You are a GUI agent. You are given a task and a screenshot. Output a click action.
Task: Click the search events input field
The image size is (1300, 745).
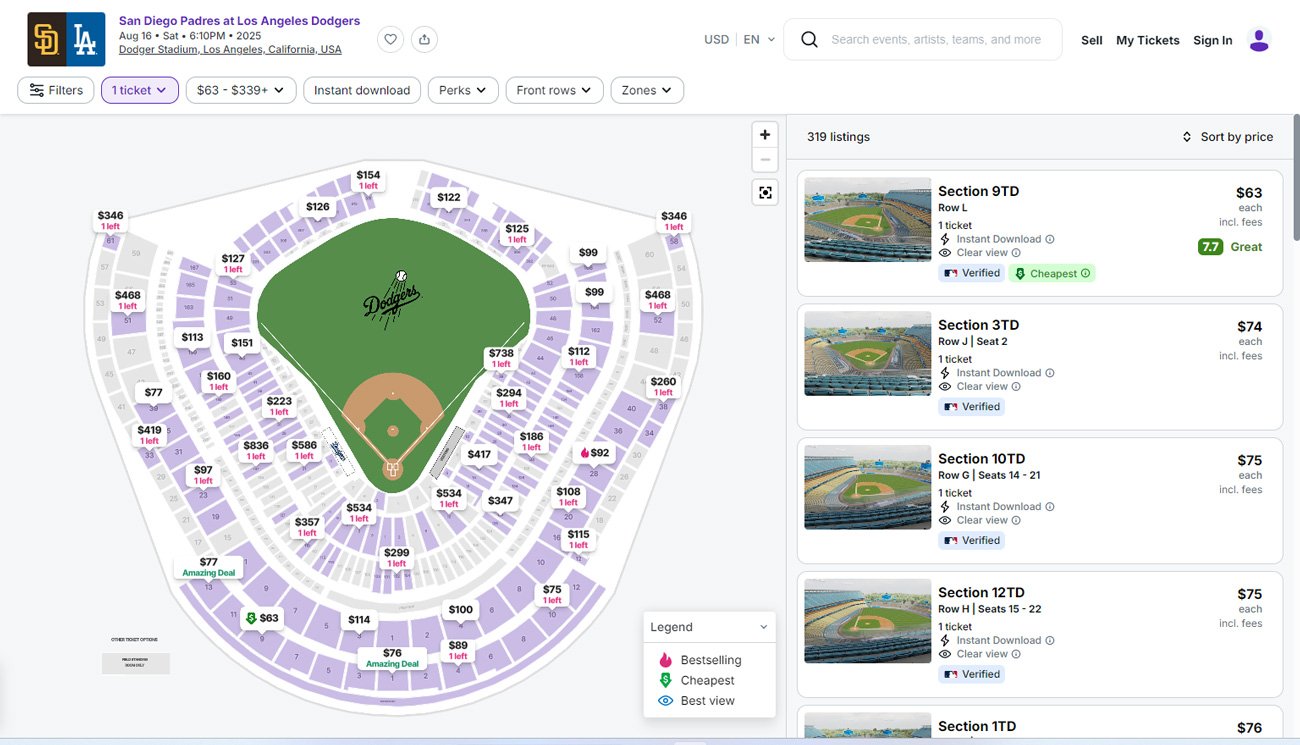936,40
